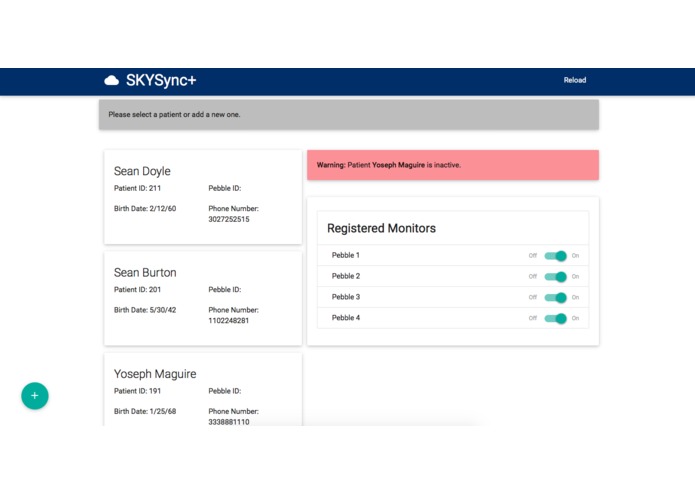Click Pebble ID label in Sean Doyle card
This screenshot has height=494, width=695.
pos(225,188)
